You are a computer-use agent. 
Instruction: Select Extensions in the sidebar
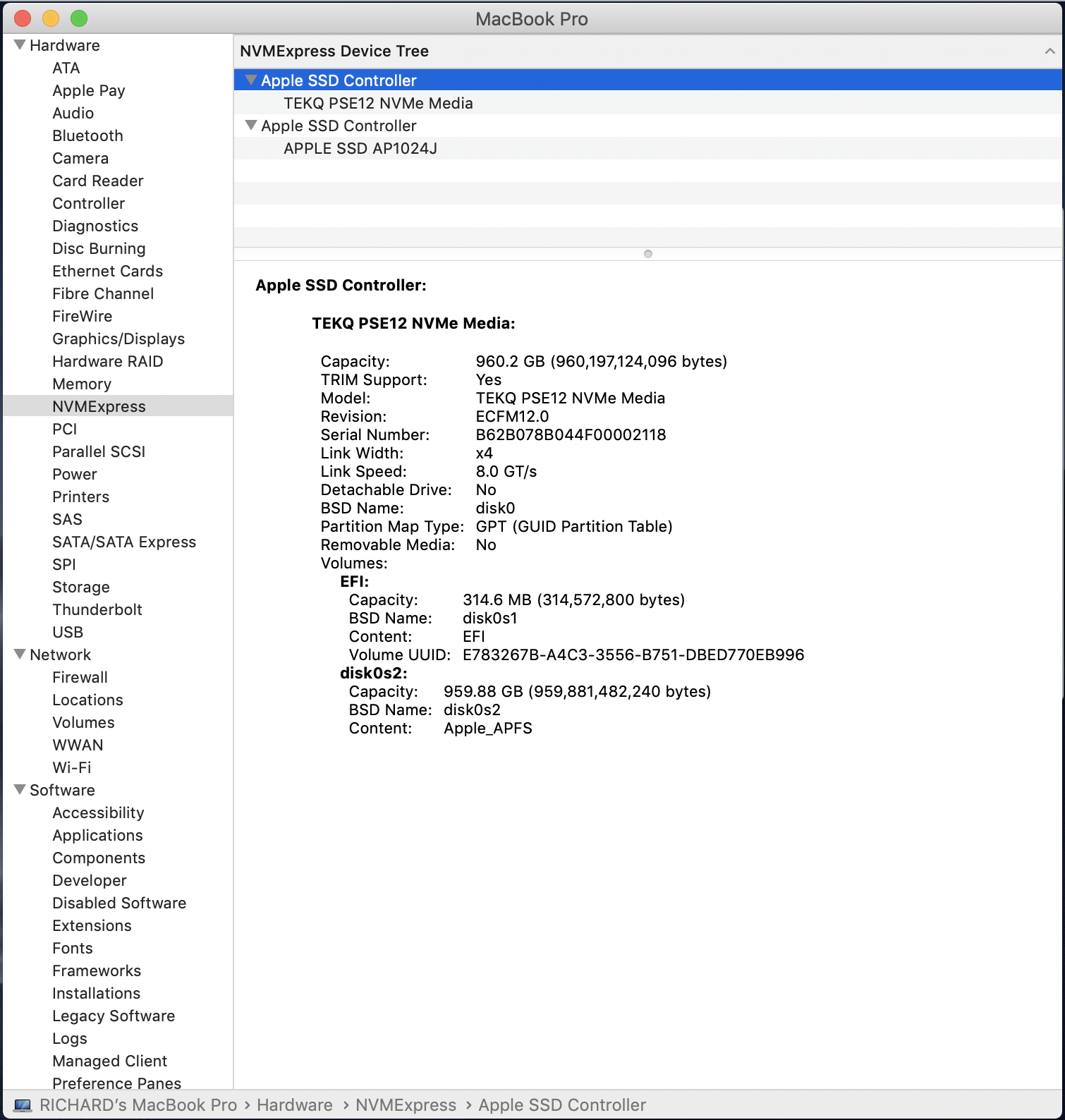[x=92, y=925]
